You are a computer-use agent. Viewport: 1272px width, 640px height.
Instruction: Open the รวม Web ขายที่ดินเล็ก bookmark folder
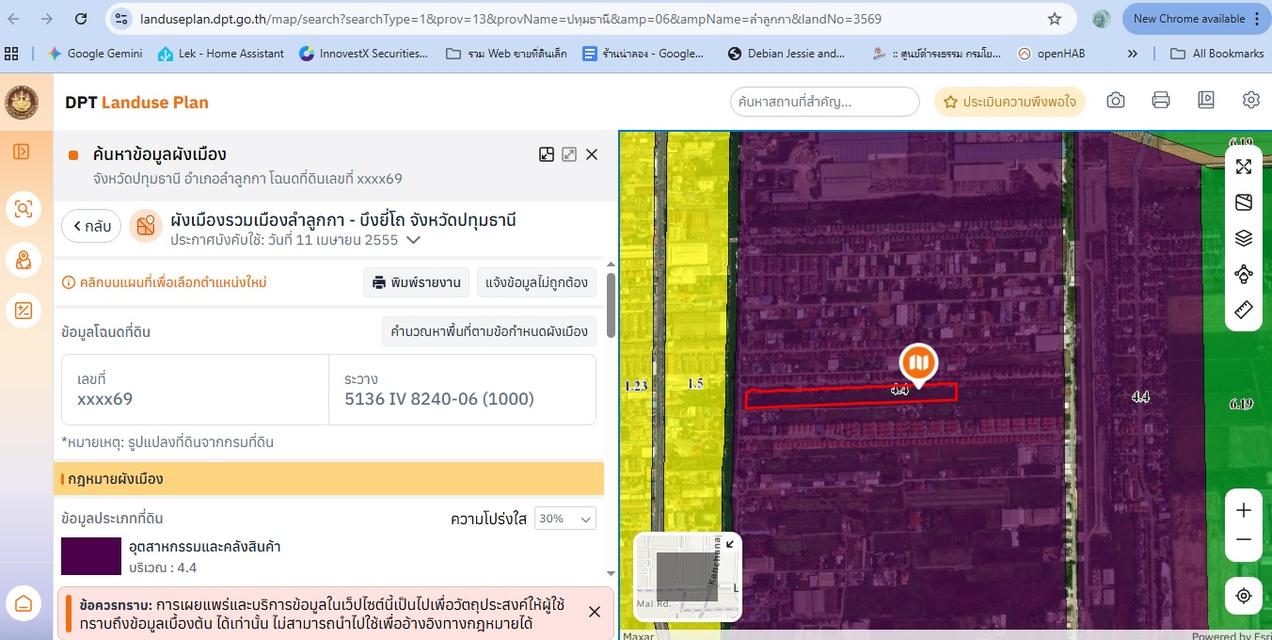[507, 53]
